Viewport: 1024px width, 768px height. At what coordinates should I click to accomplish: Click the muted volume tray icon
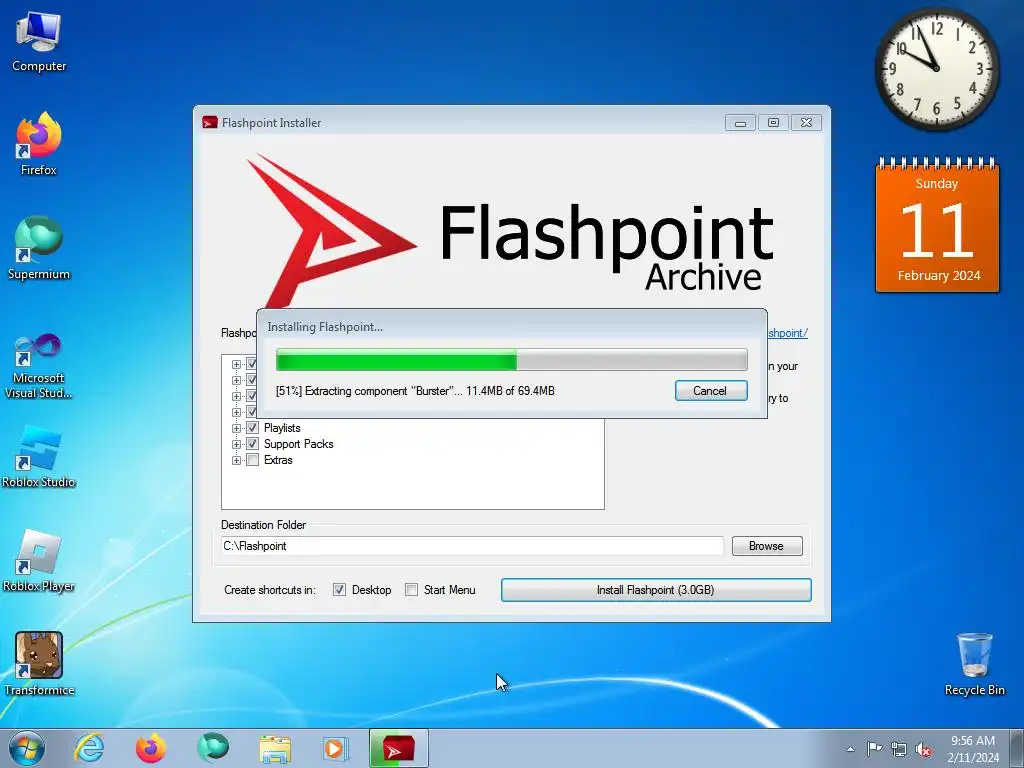(923, 749)
